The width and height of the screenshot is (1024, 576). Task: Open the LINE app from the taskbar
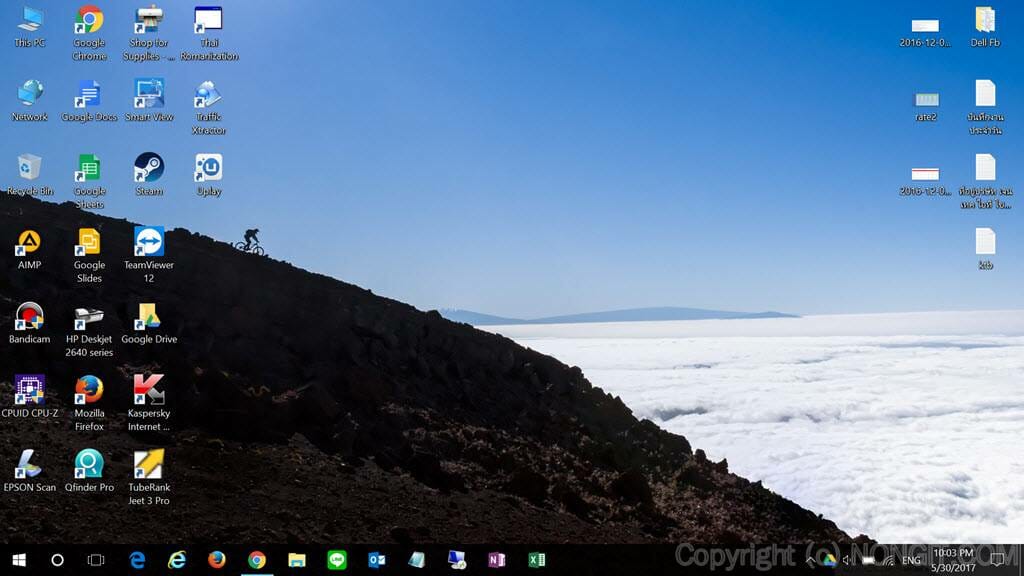[337, 560]
